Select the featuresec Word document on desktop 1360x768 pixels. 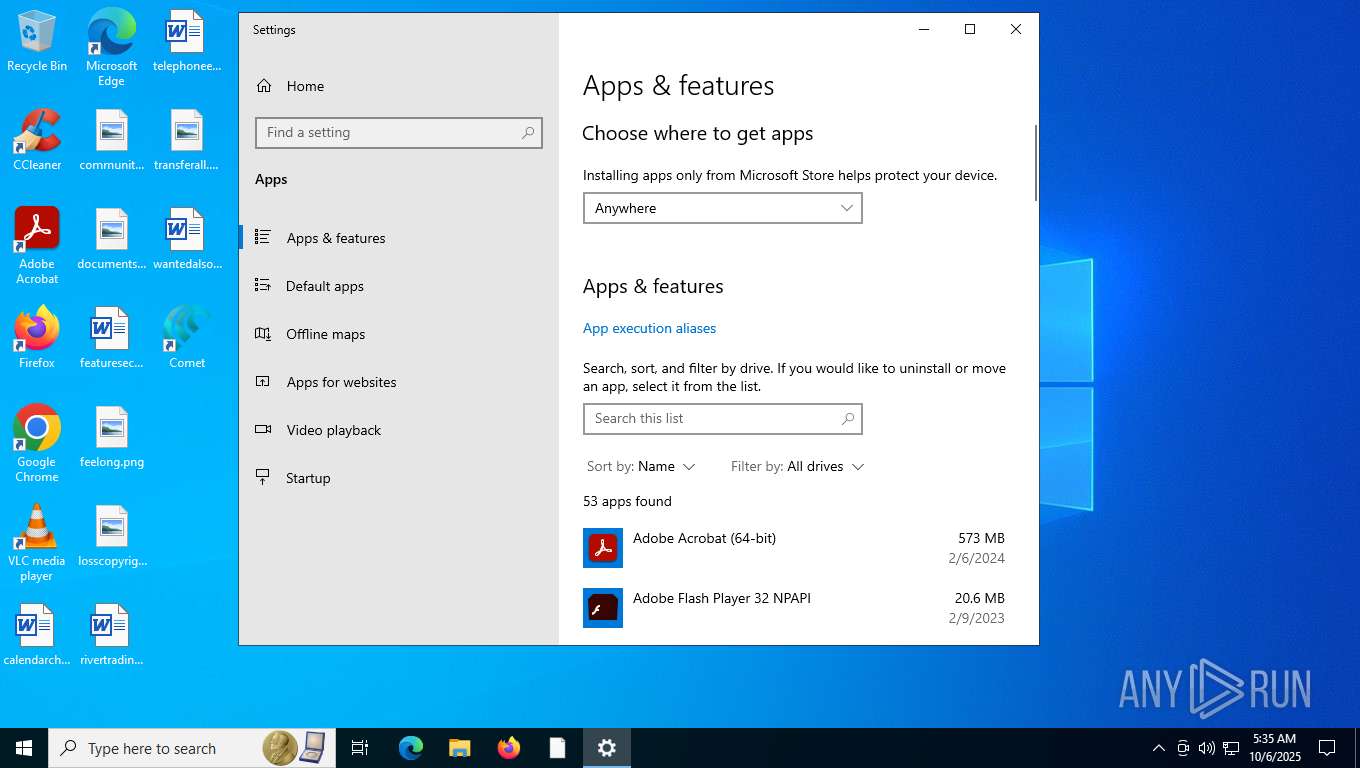(x=112, y=338)
